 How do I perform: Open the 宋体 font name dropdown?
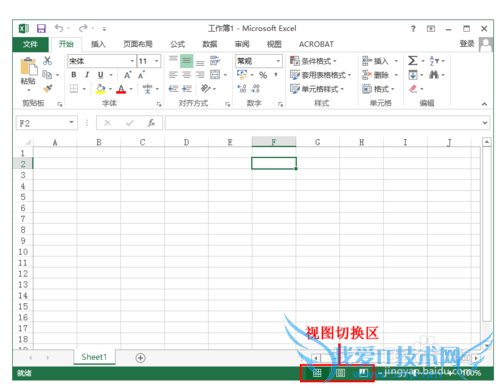[132, 61]
